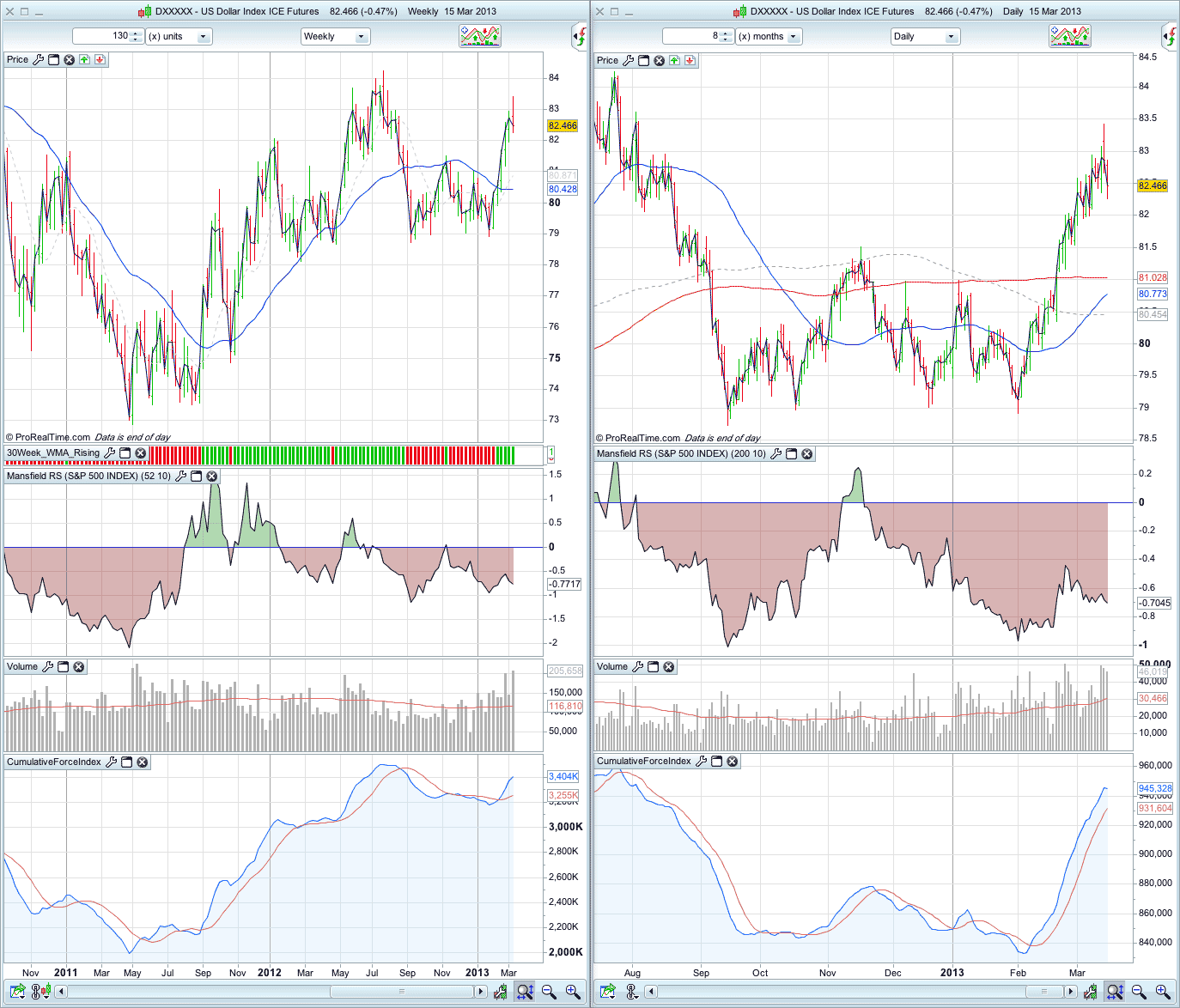The height and width of the screenshot is (1008, 1180).
Task: Maximize the weekly Mansfield RS panel
Action: (x=196, y=477)
